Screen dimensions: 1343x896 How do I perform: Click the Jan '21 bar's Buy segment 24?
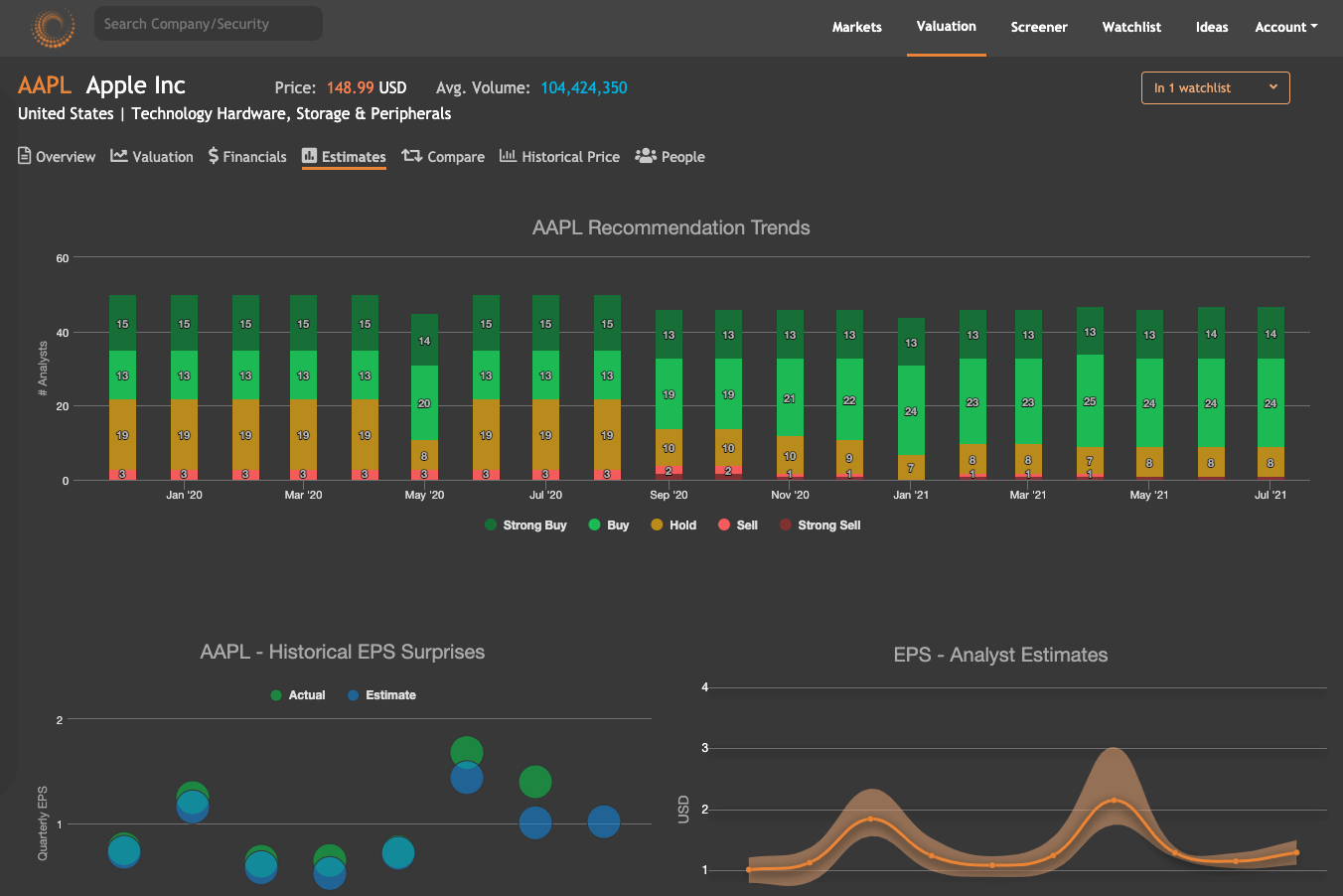pos(911,410)
